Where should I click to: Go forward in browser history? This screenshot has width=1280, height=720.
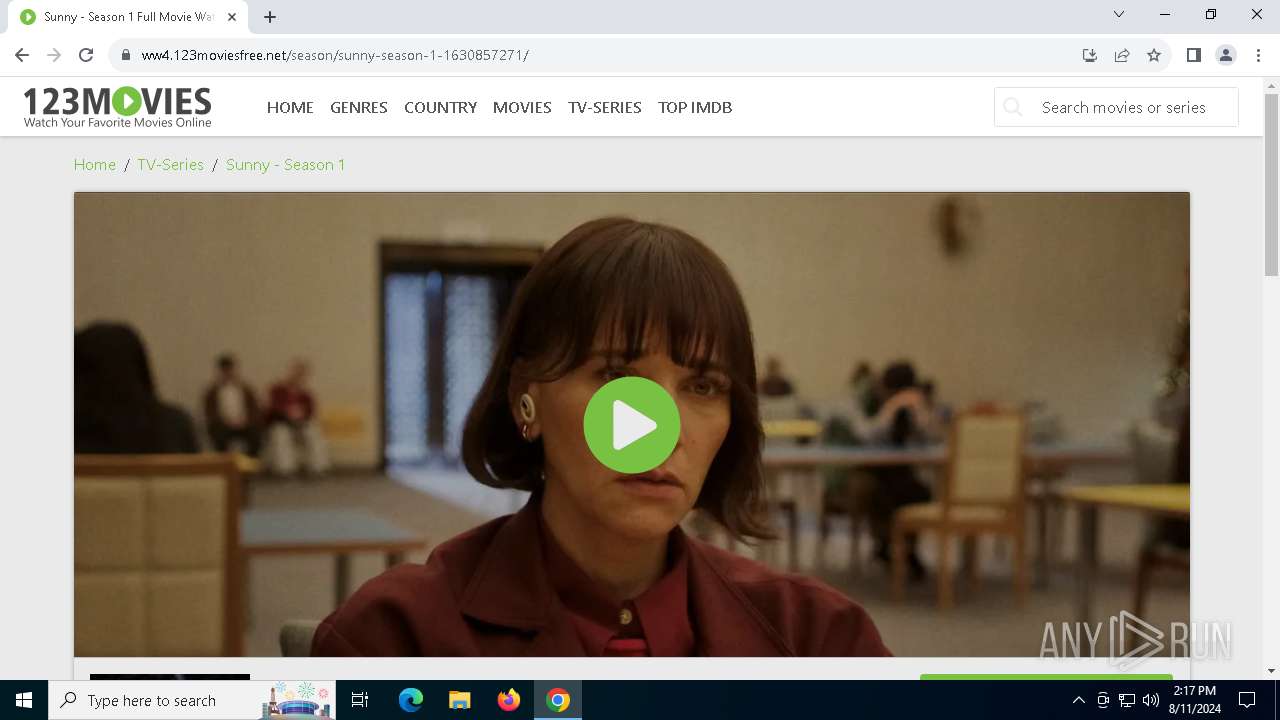[54, 55]
